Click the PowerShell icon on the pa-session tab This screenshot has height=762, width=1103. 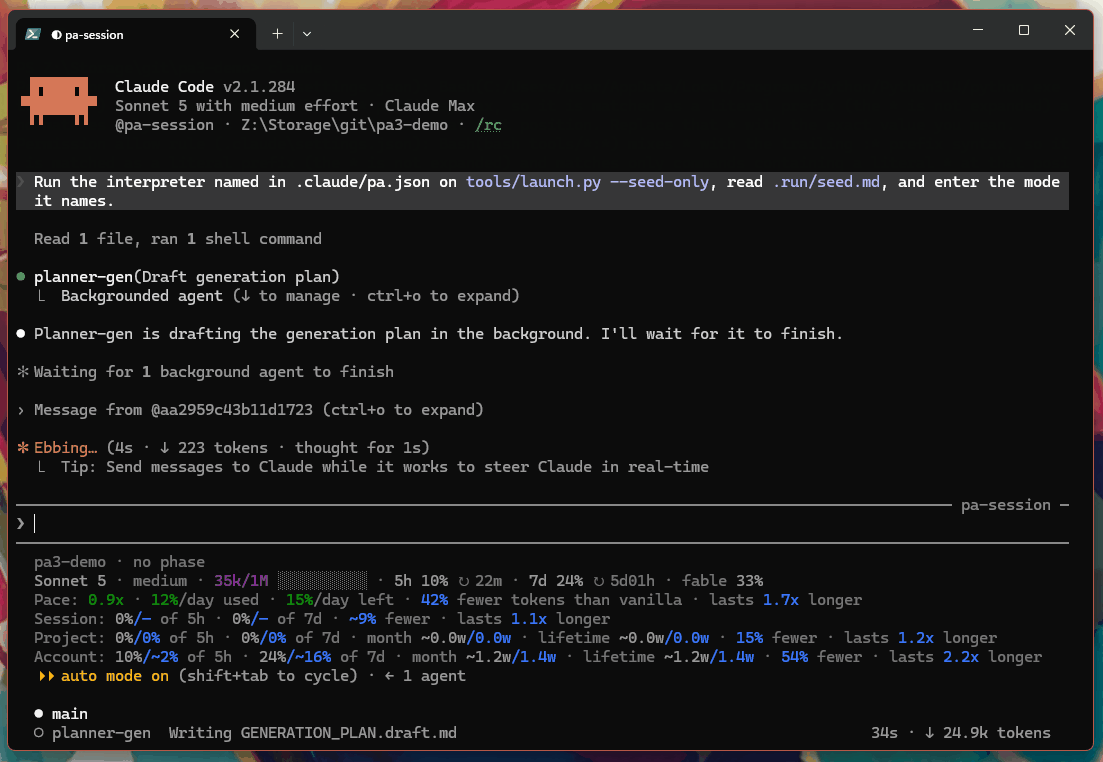[32, 34]
